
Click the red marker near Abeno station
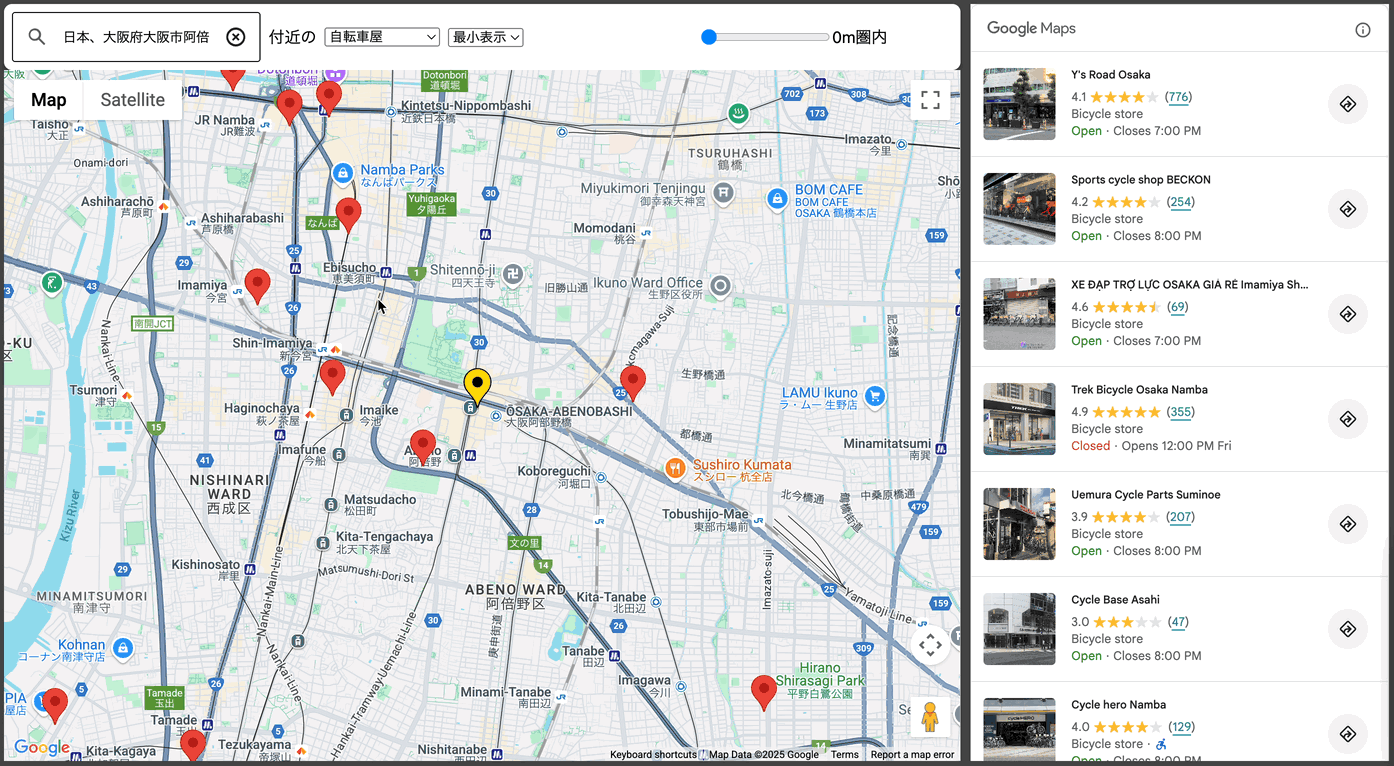coord(423,447)
